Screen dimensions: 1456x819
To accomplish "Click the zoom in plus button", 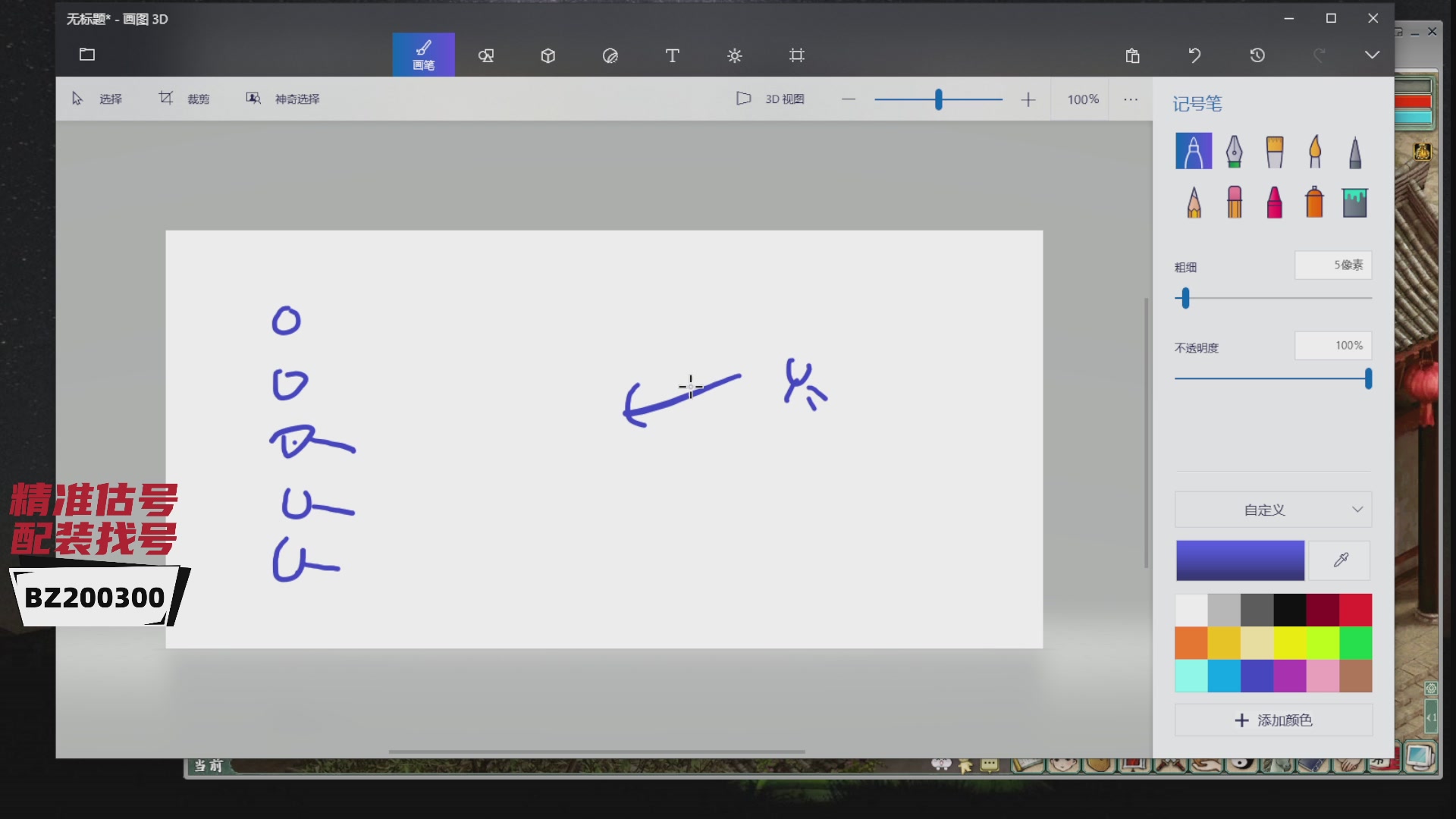I will [x=1028, y=99].
